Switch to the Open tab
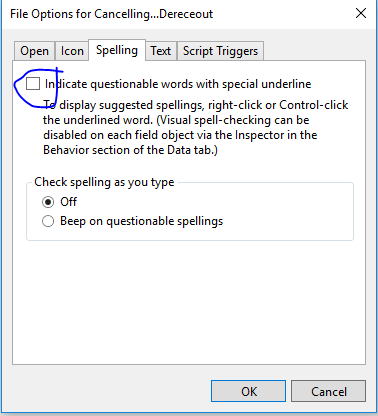378x416 pixels. tap(34, 51)
